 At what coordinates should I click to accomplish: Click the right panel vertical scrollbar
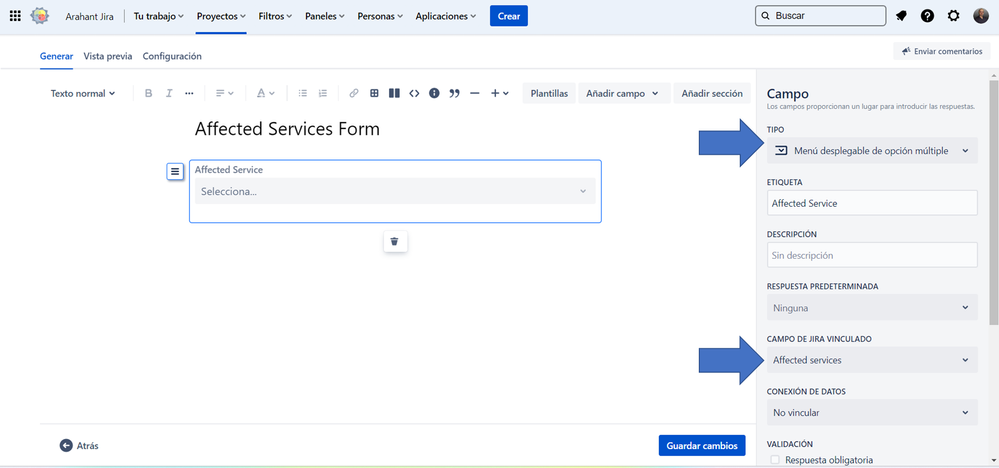(994, 204)
